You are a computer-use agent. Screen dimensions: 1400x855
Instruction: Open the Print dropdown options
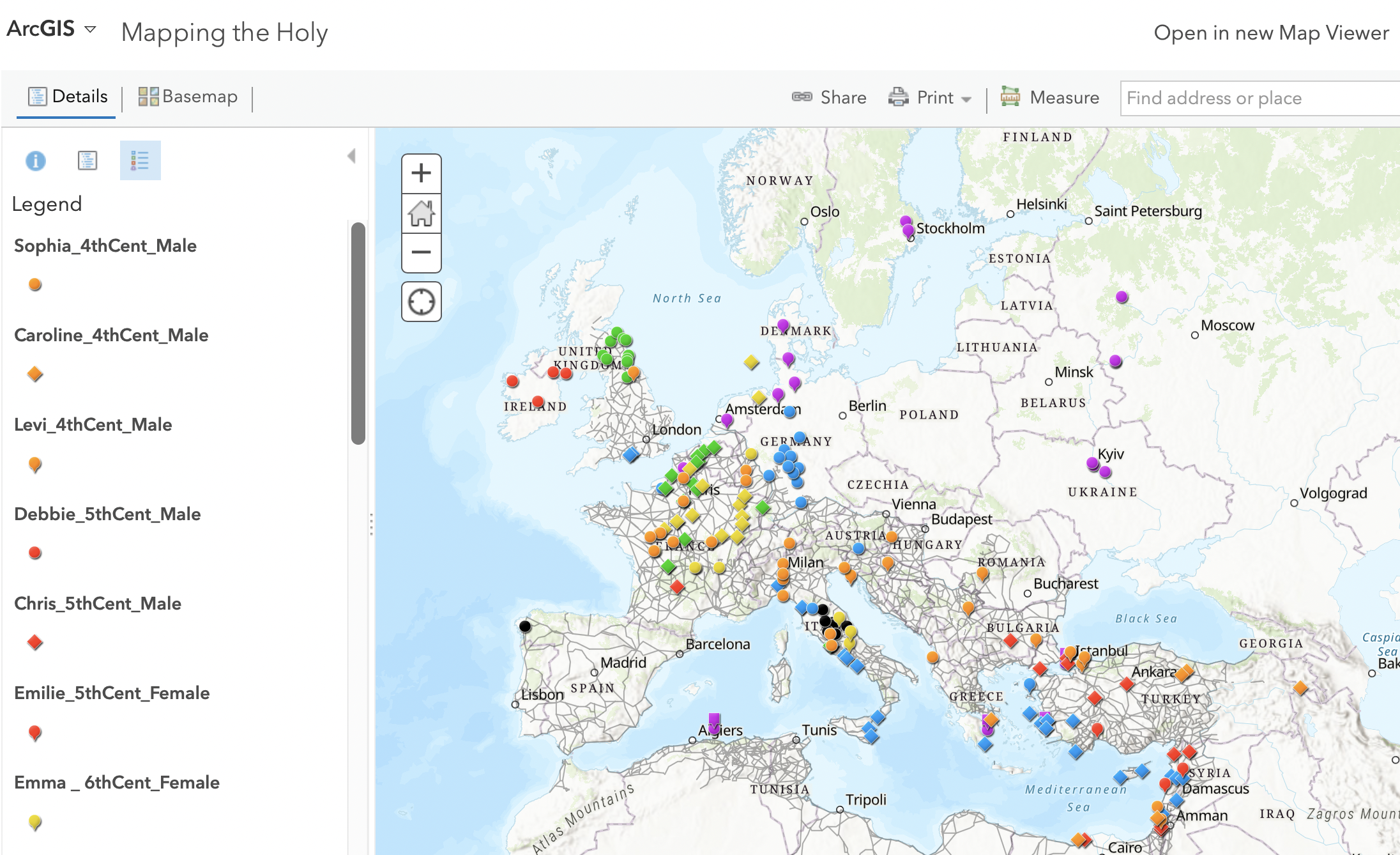(966, 99)
